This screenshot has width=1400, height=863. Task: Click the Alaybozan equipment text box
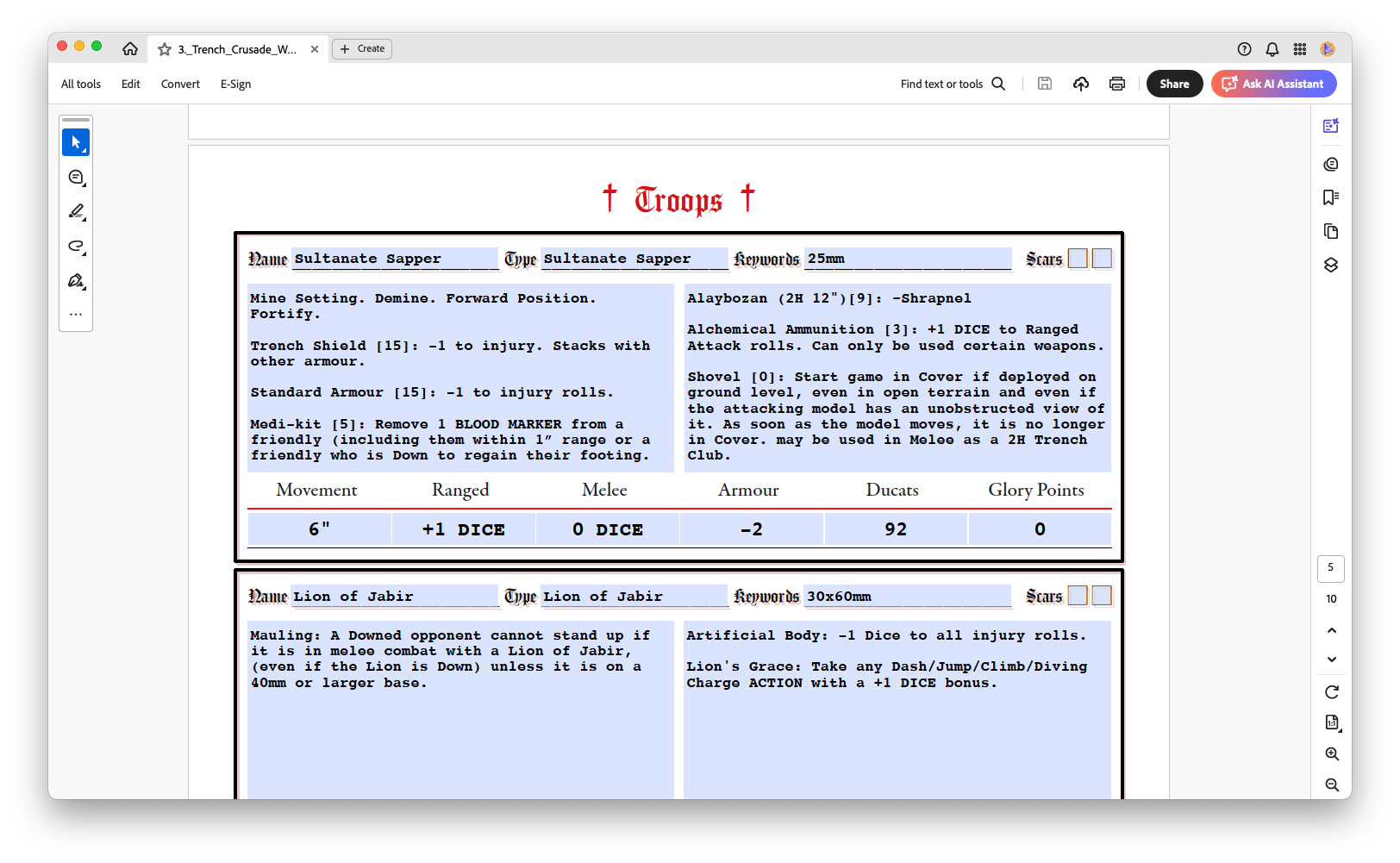(x=897, y=378)
